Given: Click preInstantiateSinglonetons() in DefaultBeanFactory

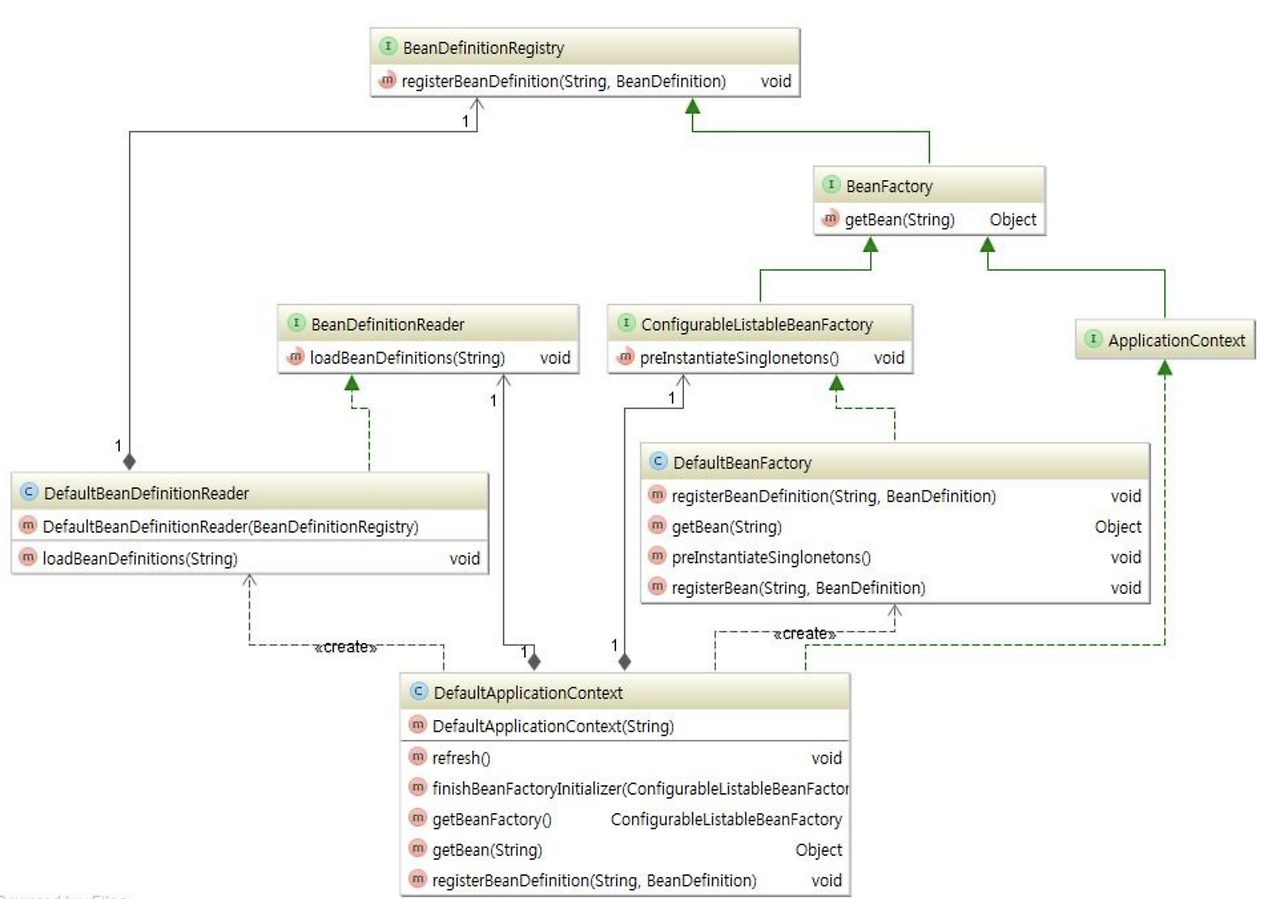Looking at the screenshot, I should pyautogui.click(x=772, y=558).
